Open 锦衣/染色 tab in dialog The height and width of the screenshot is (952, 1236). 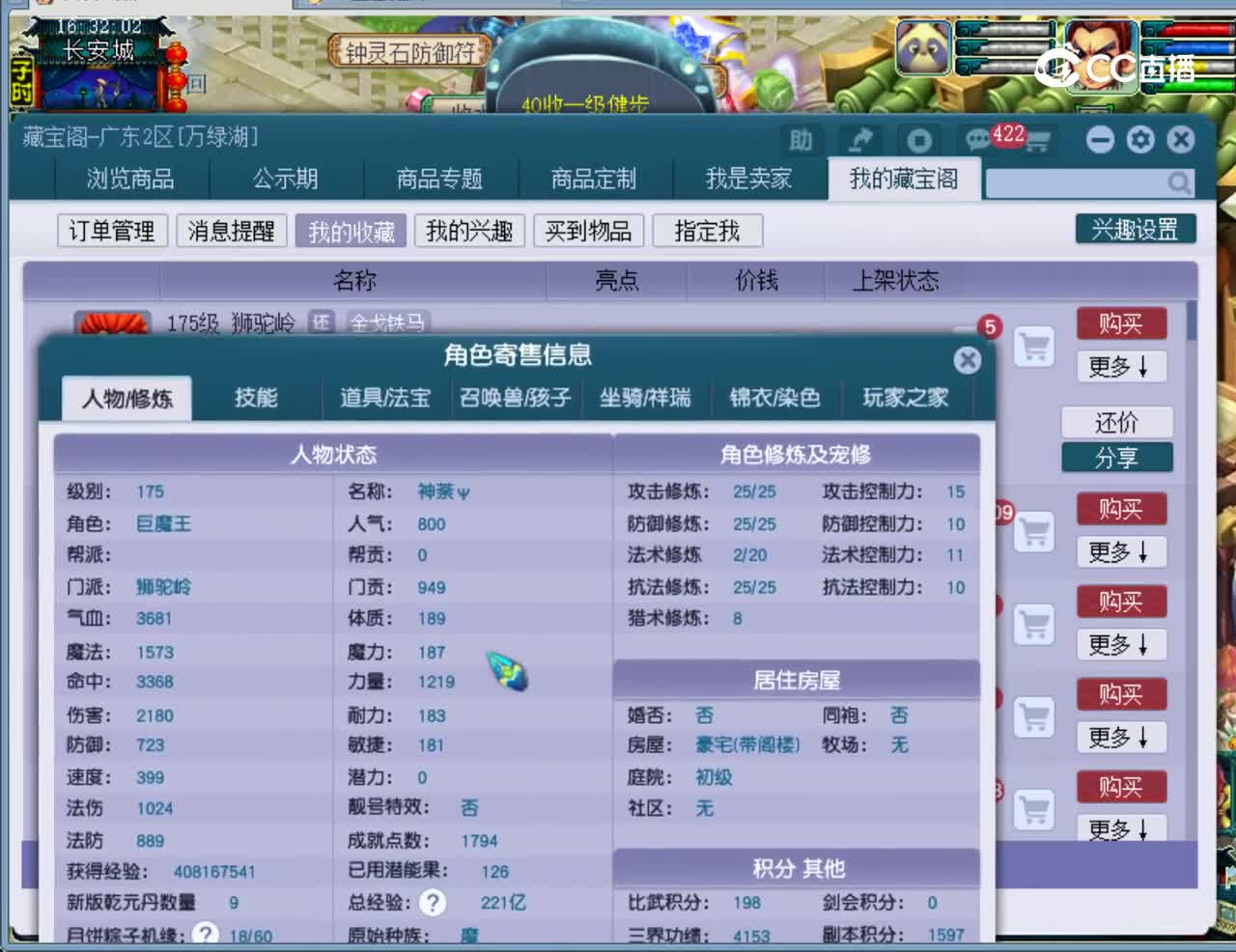tap(774, 398)
